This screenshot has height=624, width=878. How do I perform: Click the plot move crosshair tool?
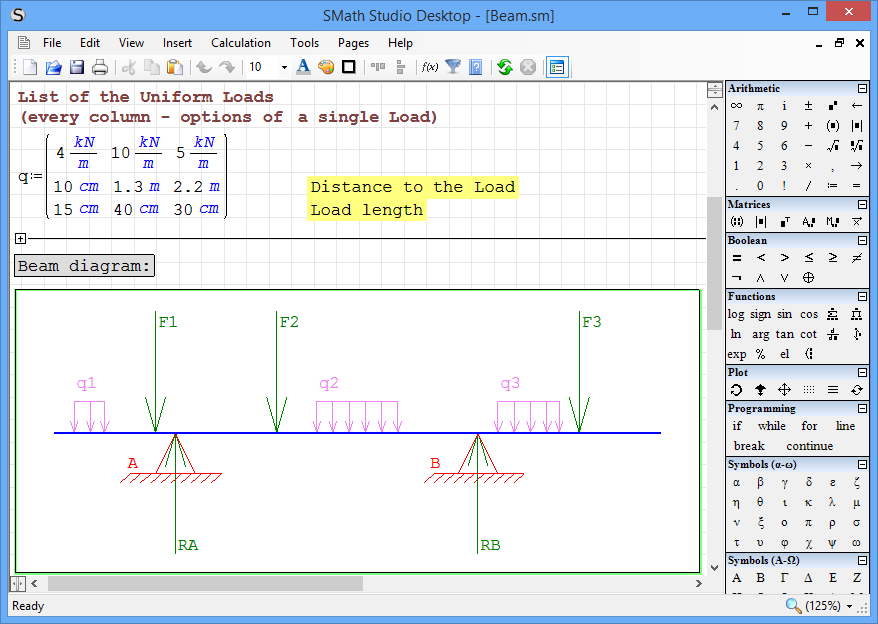pyautogui.click(x=784, y=390)
